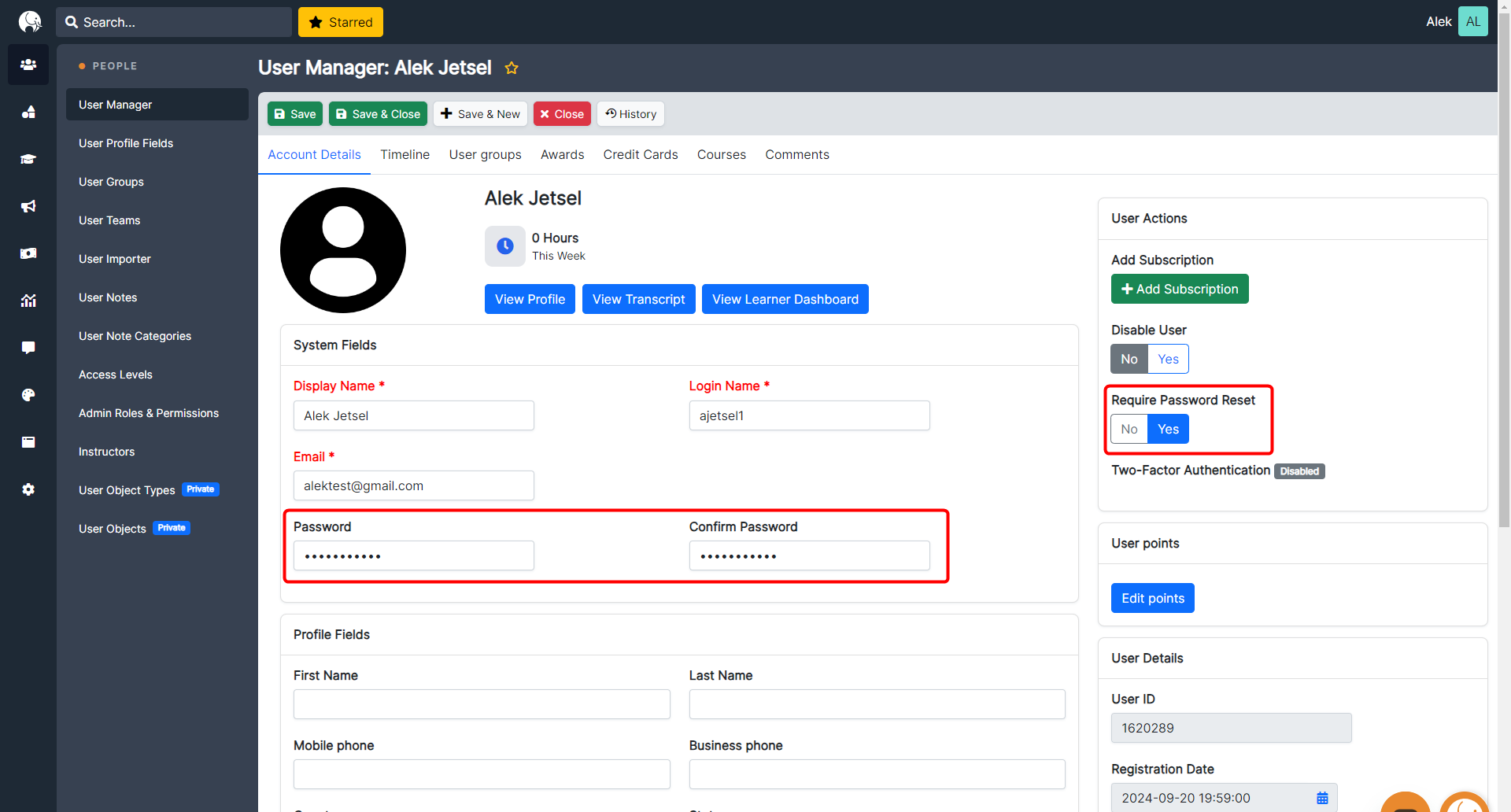The height and width of the screenshot is (812, 1511).
Task: Click the Edit points button
Action: 1153,598
